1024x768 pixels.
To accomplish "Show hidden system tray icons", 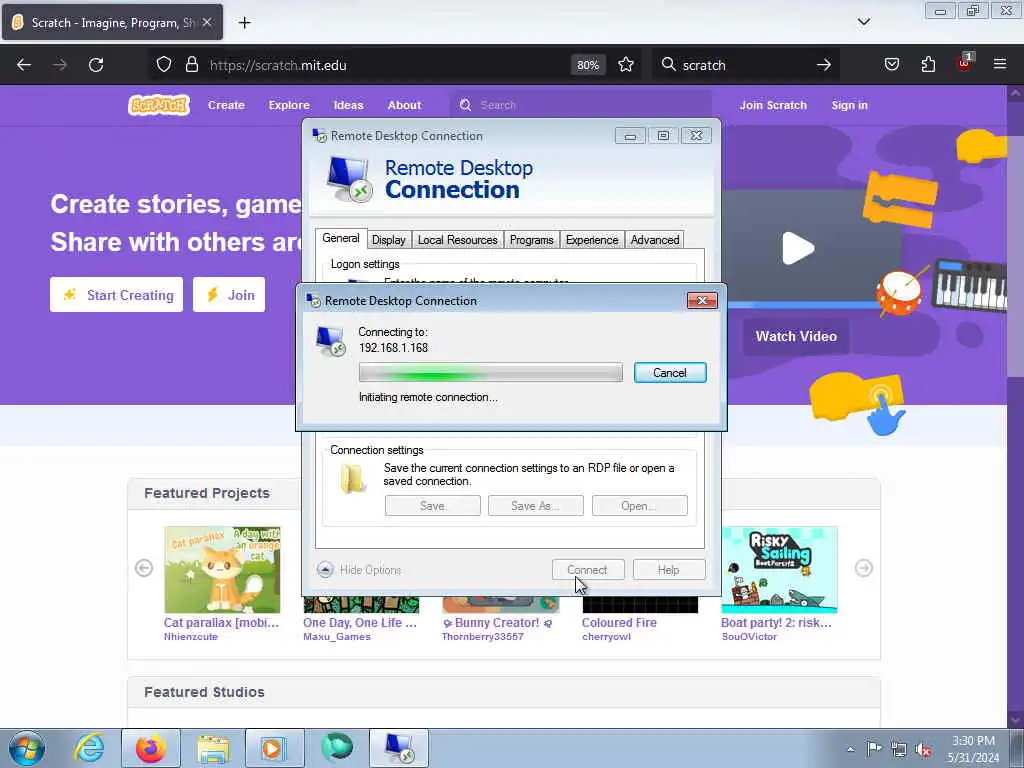I will [850, 750].
